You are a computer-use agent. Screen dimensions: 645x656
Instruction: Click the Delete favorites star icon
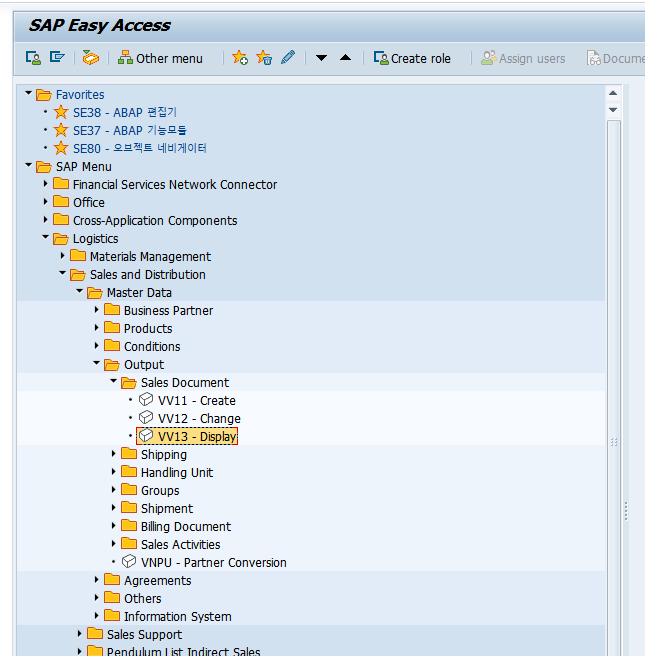click(264, 58)
